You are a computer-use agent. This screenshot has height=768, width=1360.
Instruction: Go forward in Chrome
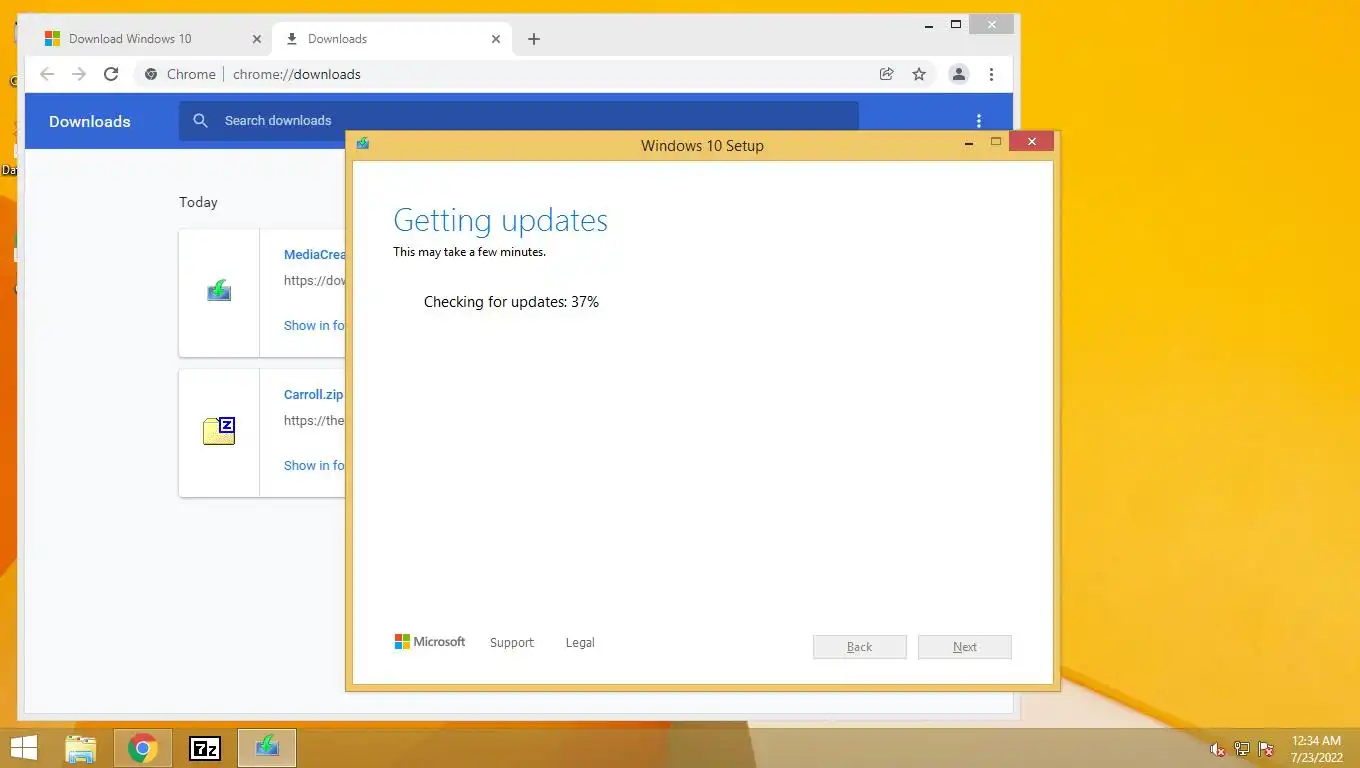click(79, 74)
